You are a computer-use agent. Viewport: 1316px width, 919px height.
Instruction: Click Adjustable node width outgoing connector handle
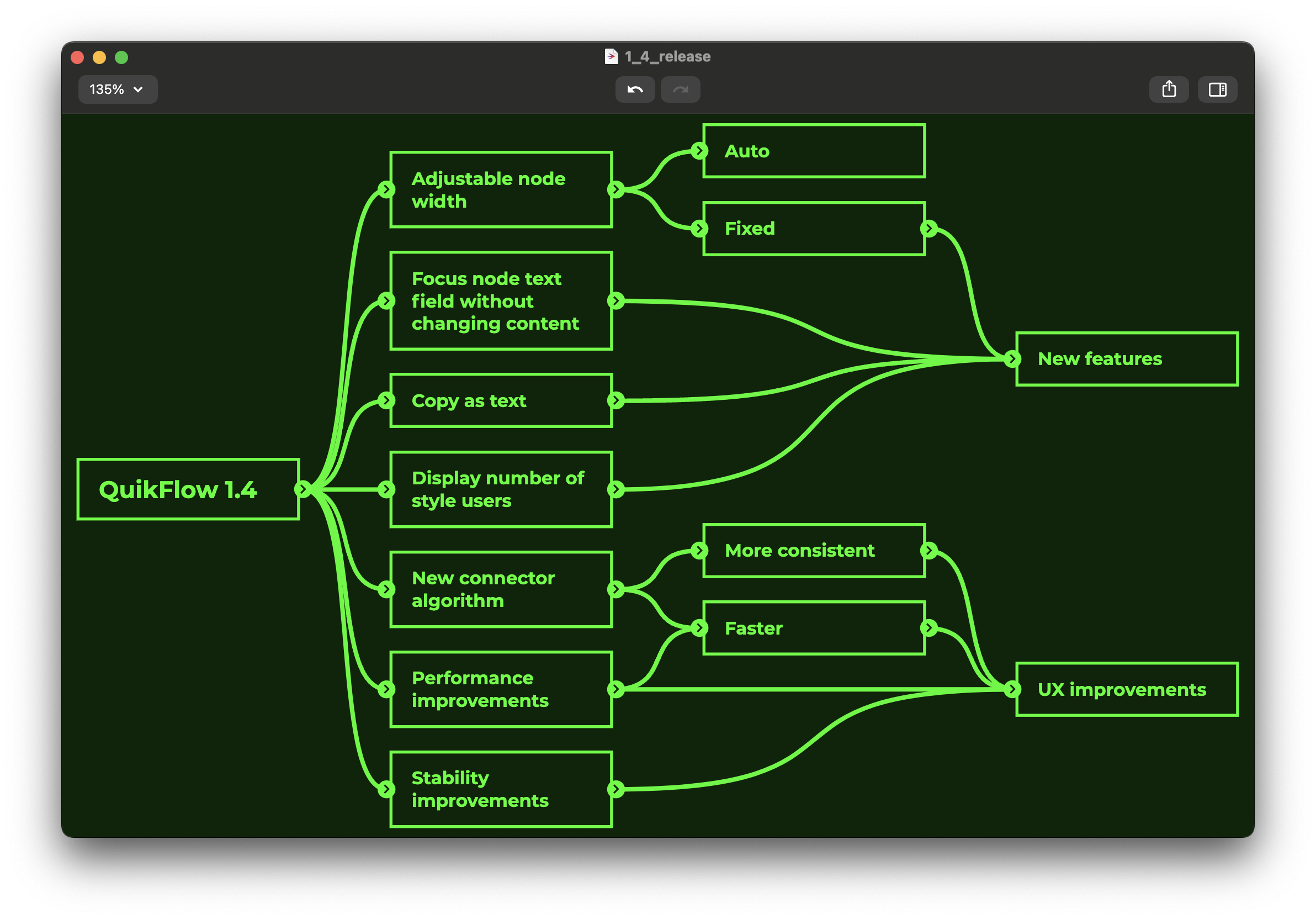click(x=615, y=190)
